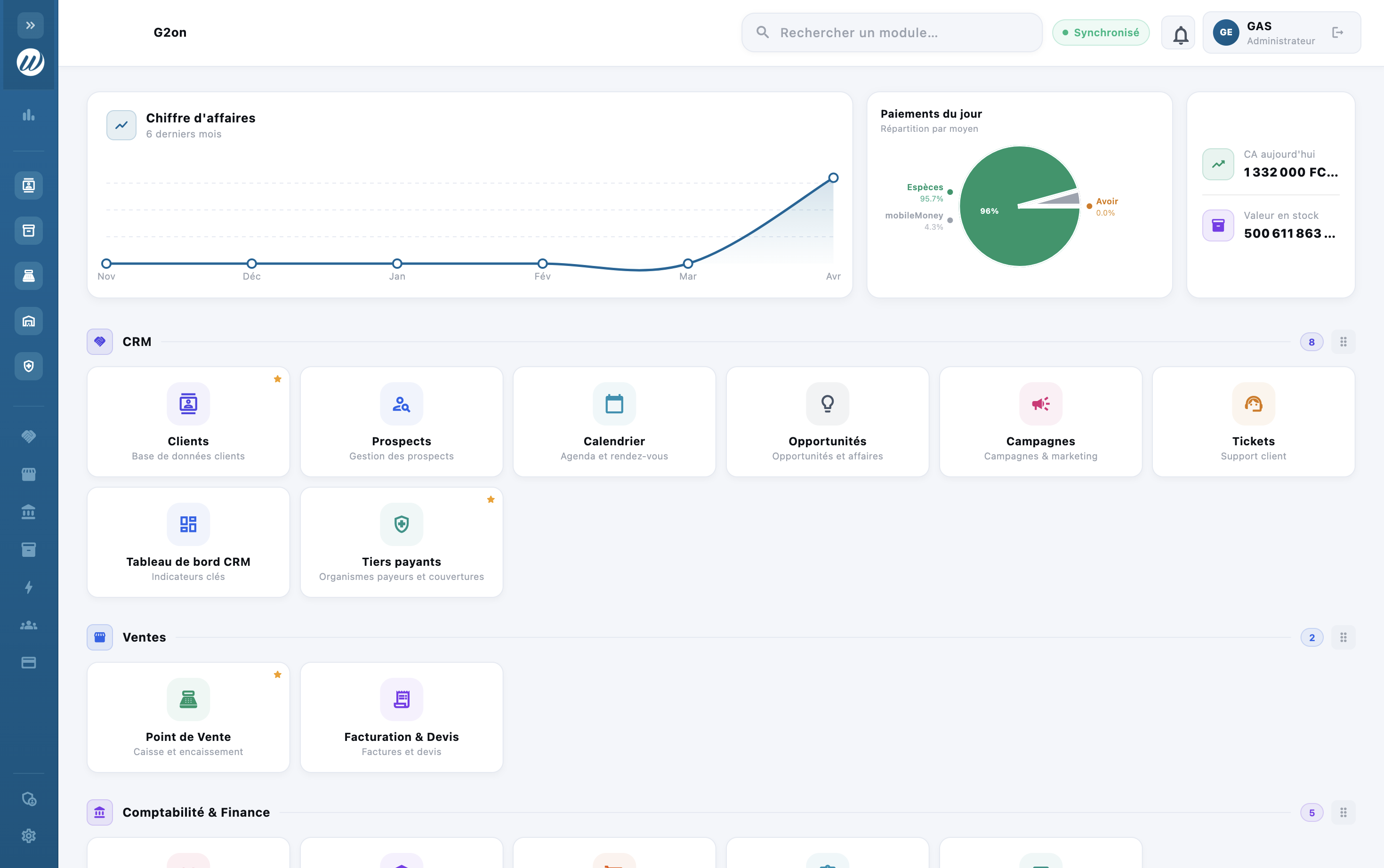
Task: Open the shield security icon near the sidebar bottom
Action: tap(29, 798)
